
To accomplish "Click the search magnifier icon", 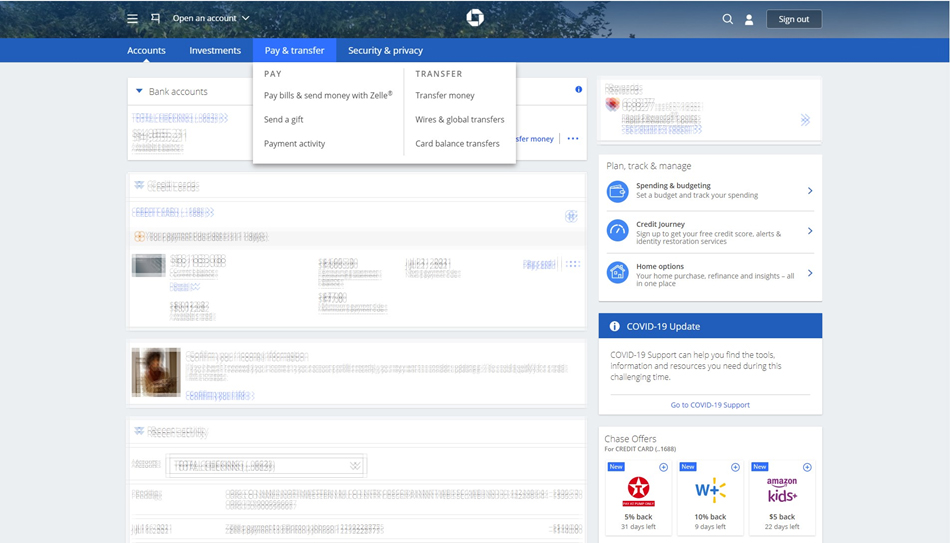I will pos(728,19).
